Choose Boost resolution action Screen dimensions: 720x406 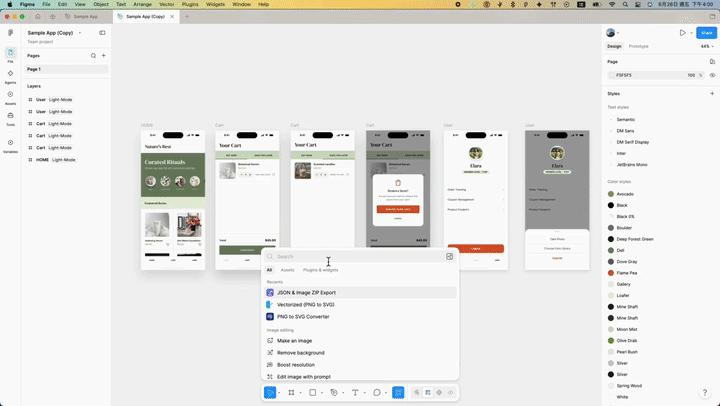tap(360, 365)
